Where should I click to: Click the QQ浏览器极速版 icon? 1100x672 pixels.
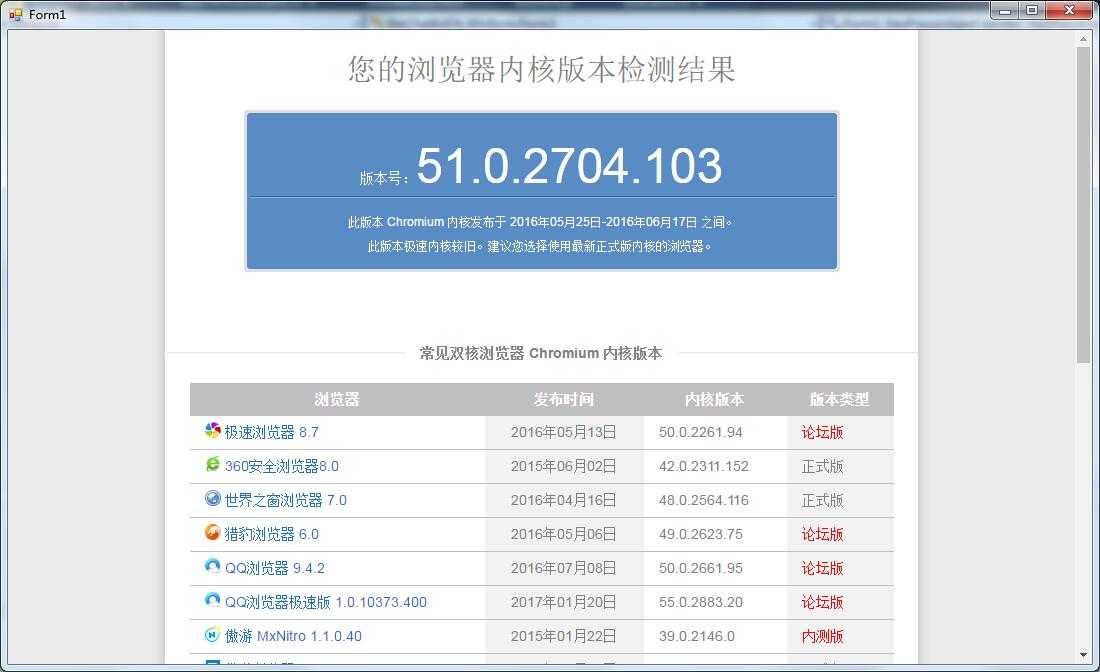click(213, 600)
